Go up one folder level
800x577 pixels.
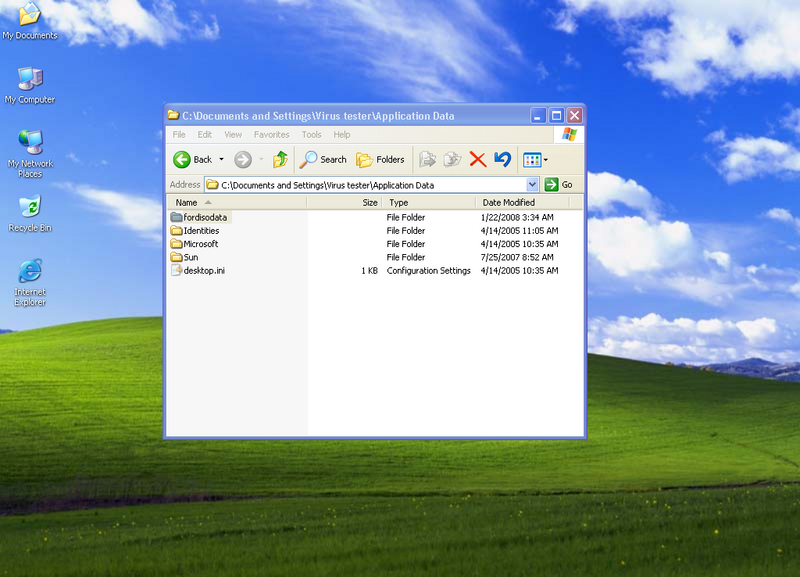(x=280, y=160)
